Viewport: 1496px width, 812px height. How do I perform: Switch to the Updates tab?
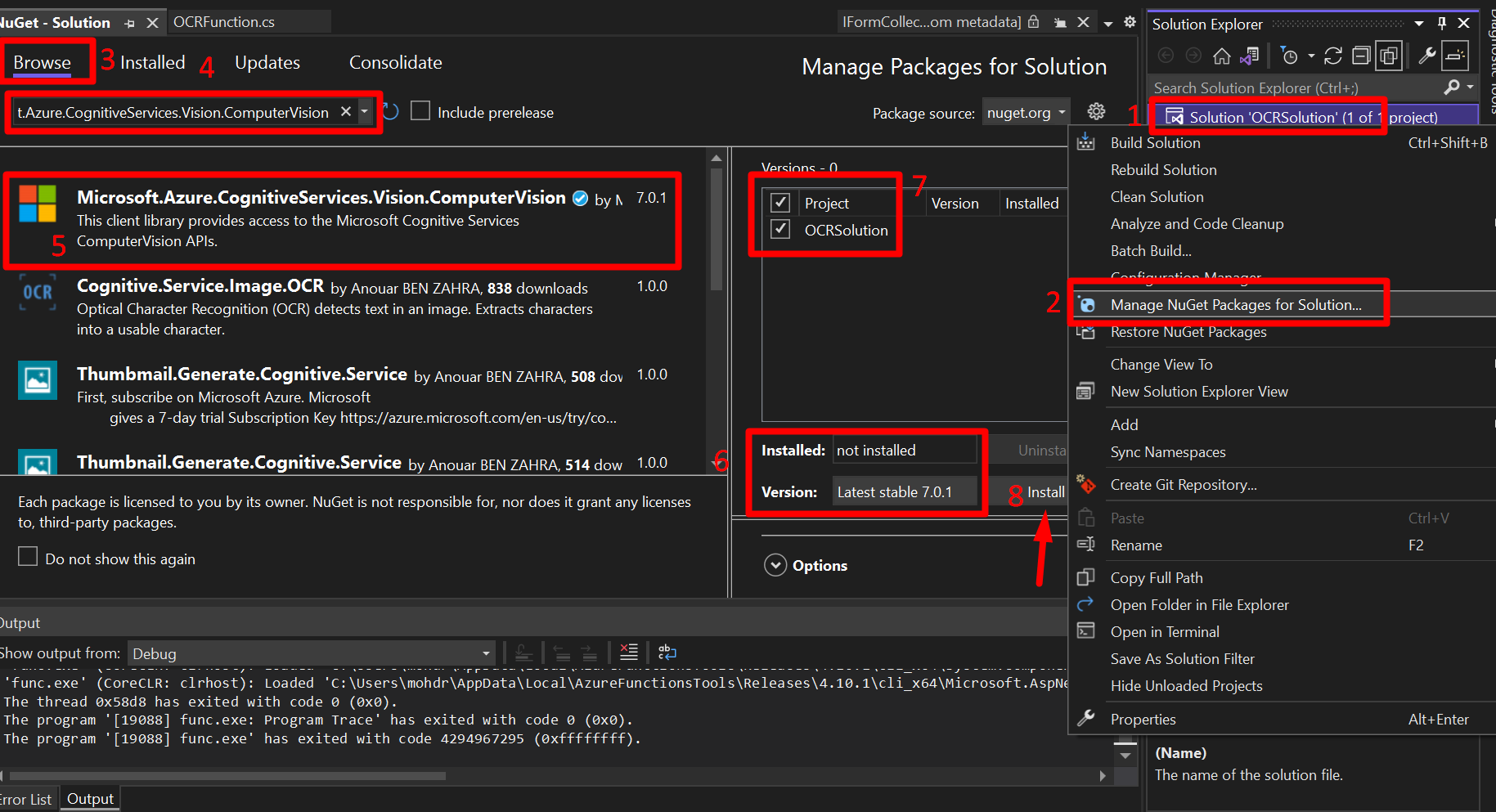point(267,62)
